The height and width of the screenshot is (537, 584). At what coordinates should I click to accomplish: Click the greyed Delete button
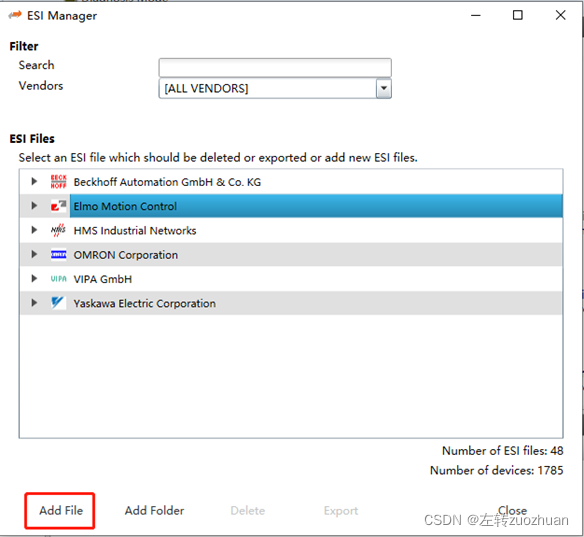pyautogui.click(x=248, y=511)
